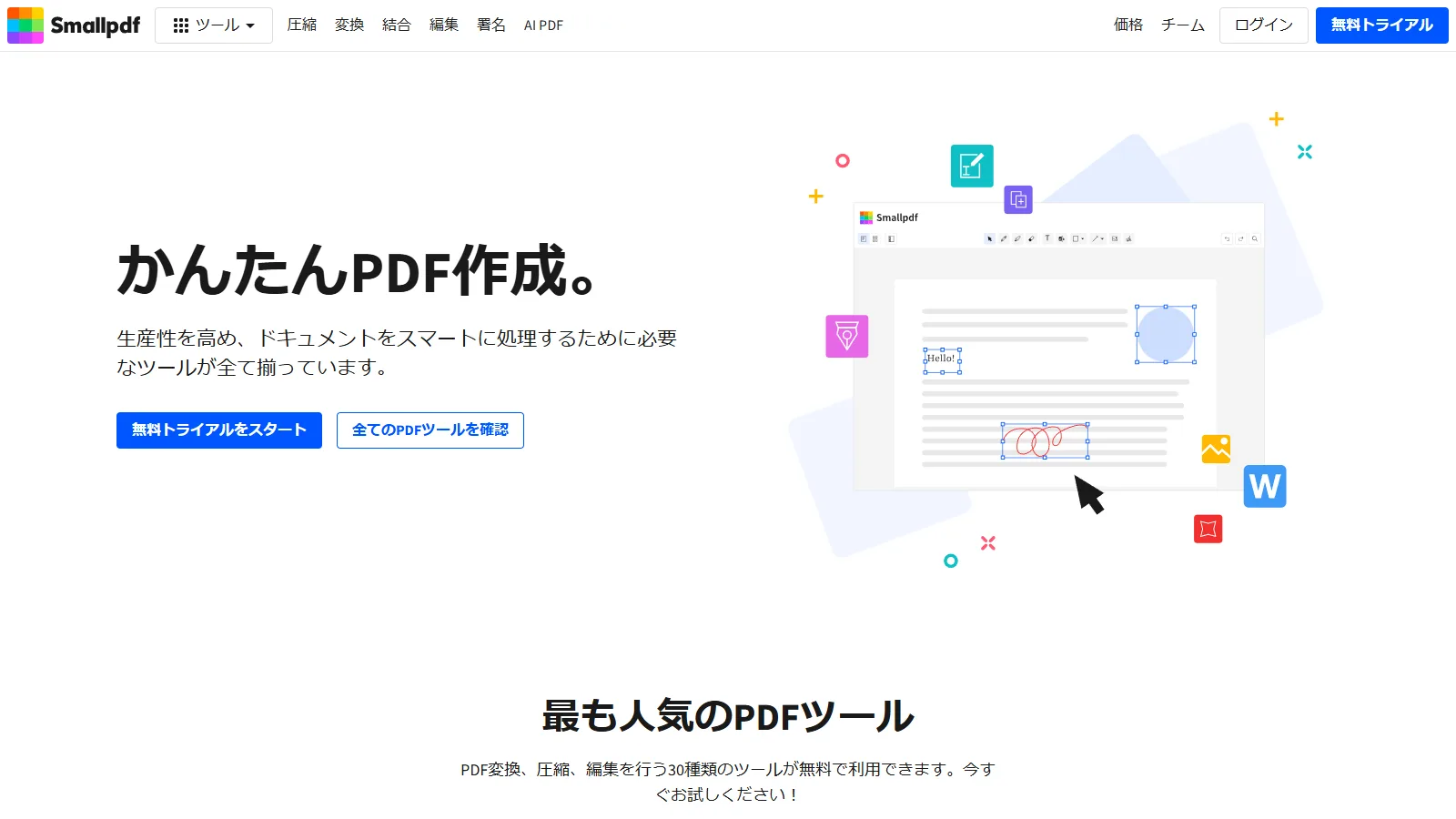Click the Smallpdf mini logo in illustration
The height and width of the screenshot is (819, 1456).
pos(889,217)
